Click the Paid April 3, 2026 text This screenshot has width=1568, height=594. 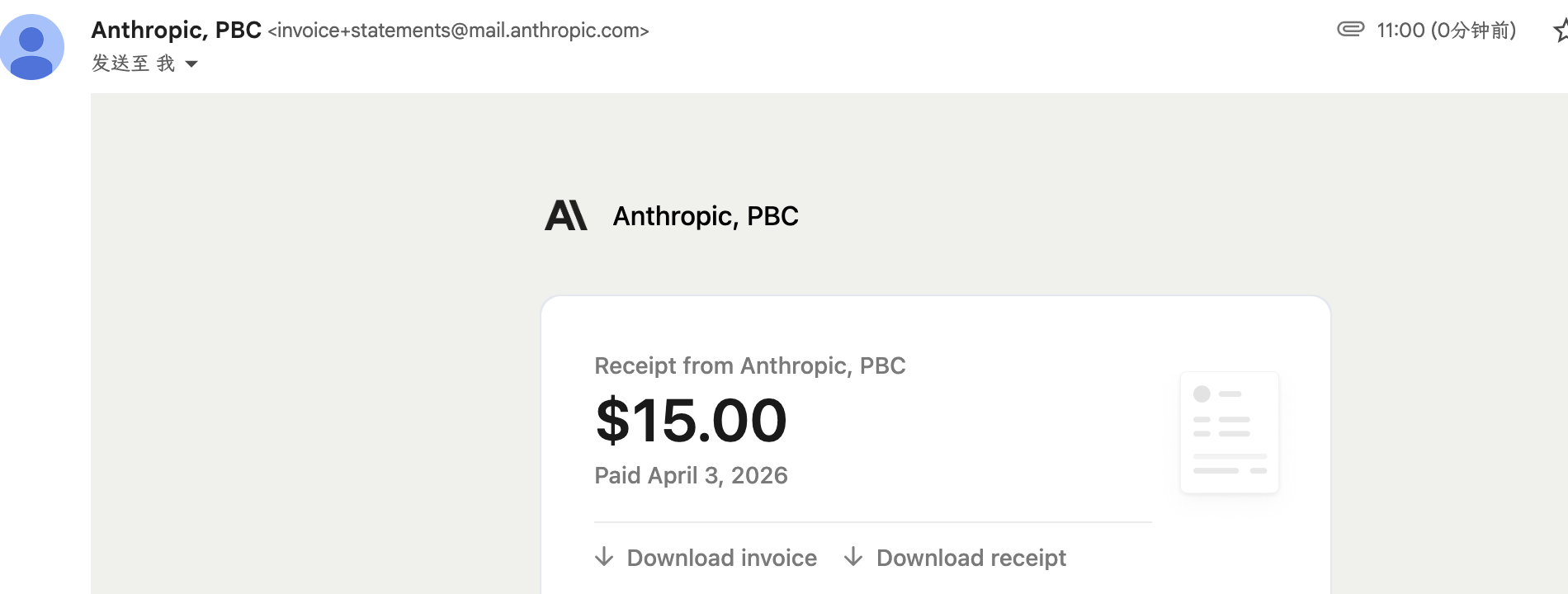691,475
